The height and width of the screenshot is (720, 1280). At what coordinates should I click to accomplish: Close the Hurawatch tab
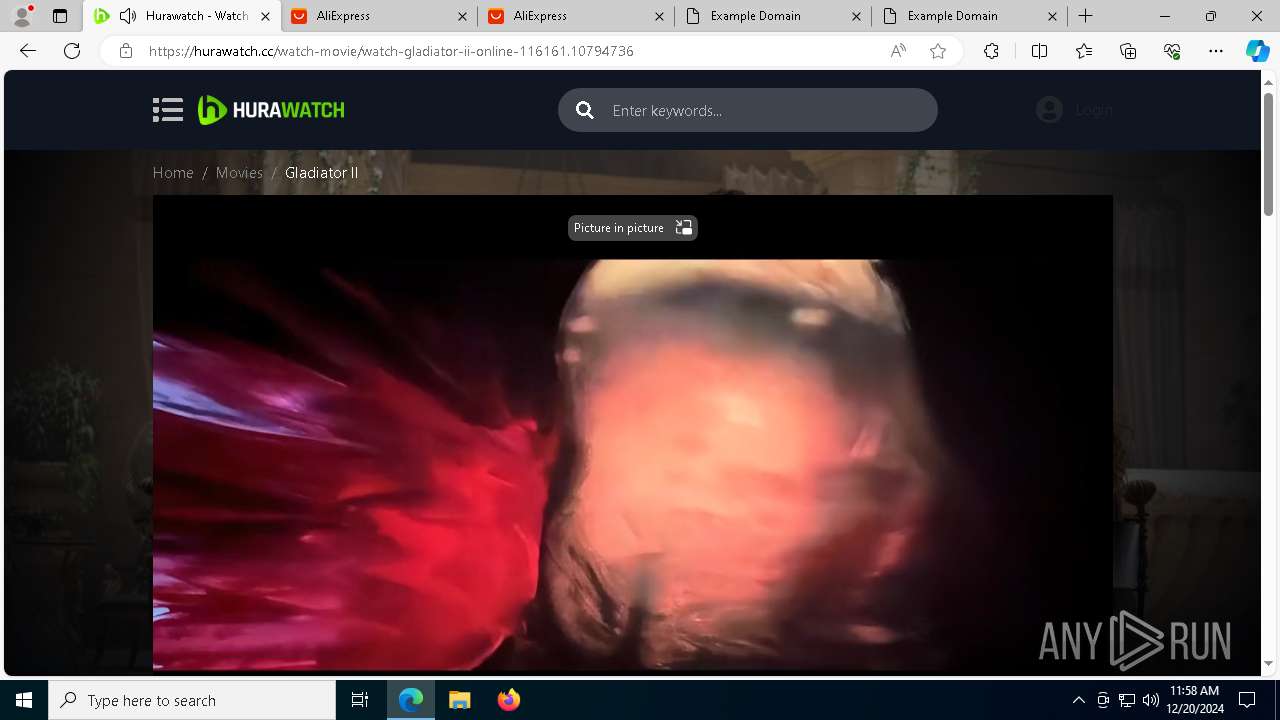click(265, 16)
